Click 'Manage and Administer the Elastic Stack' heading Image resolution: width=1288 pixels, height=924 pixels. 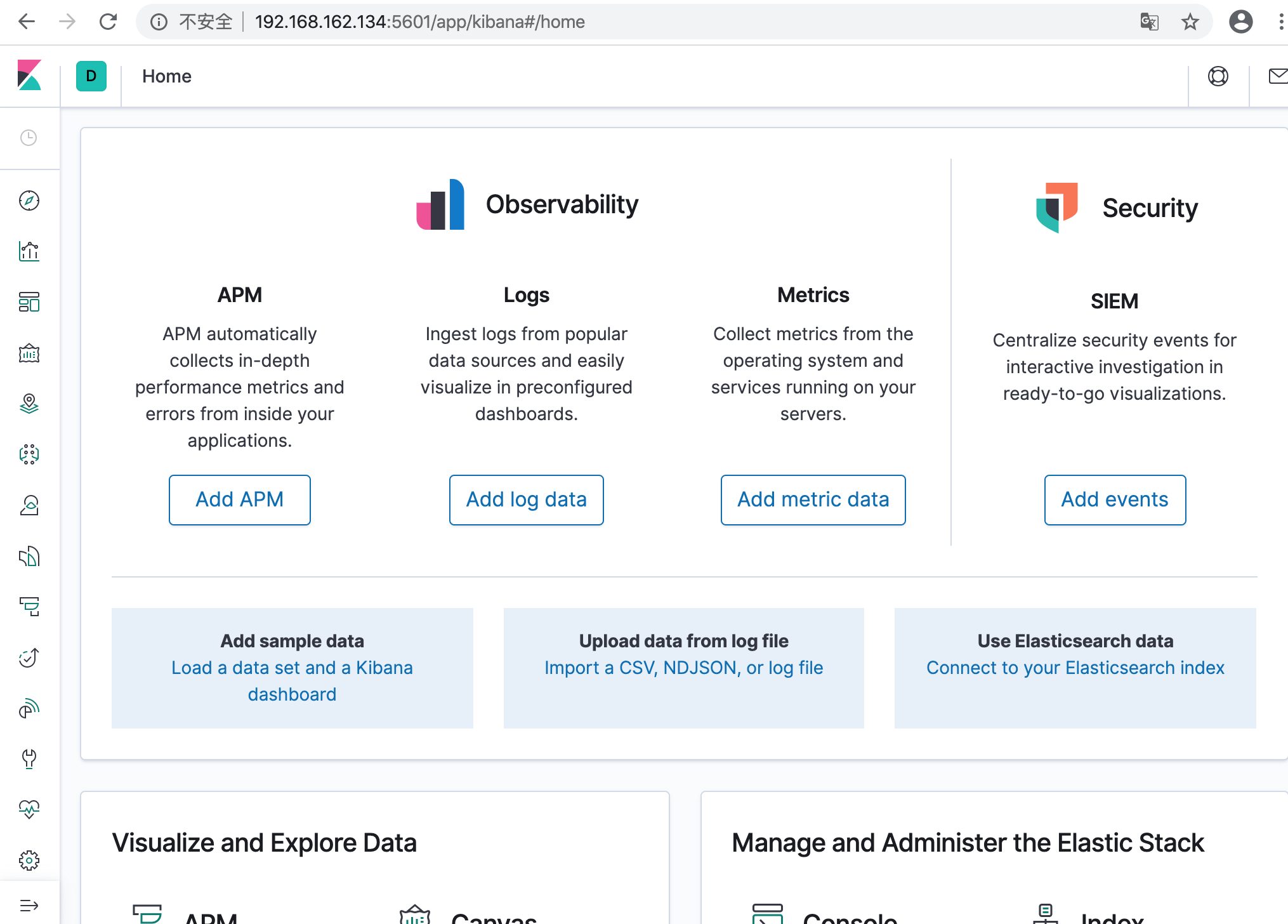(x=968, y=843)
